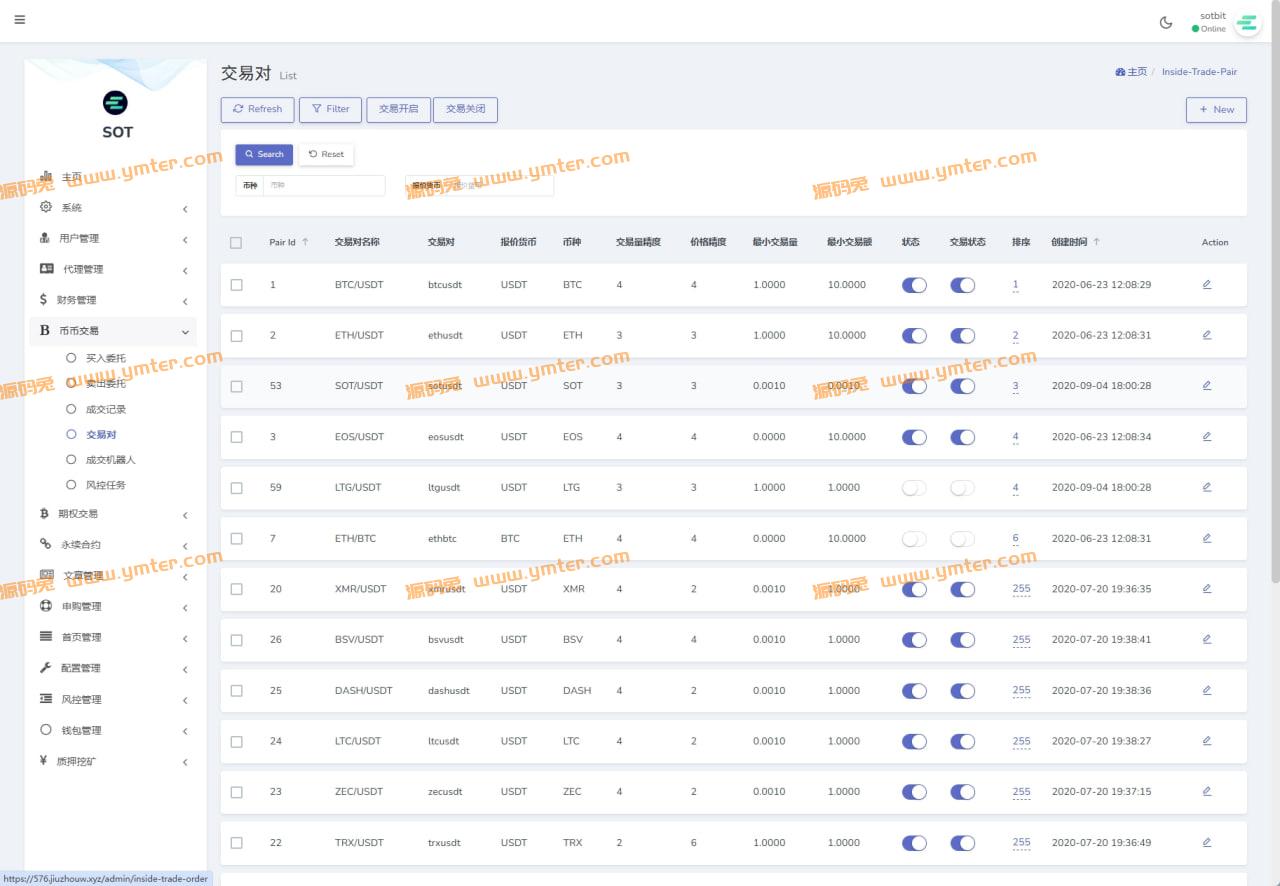The width and height of the screenshot is (1280, 886).
Task: Sort by 创建时间 arrow icon
Action: coord(1097,242)
